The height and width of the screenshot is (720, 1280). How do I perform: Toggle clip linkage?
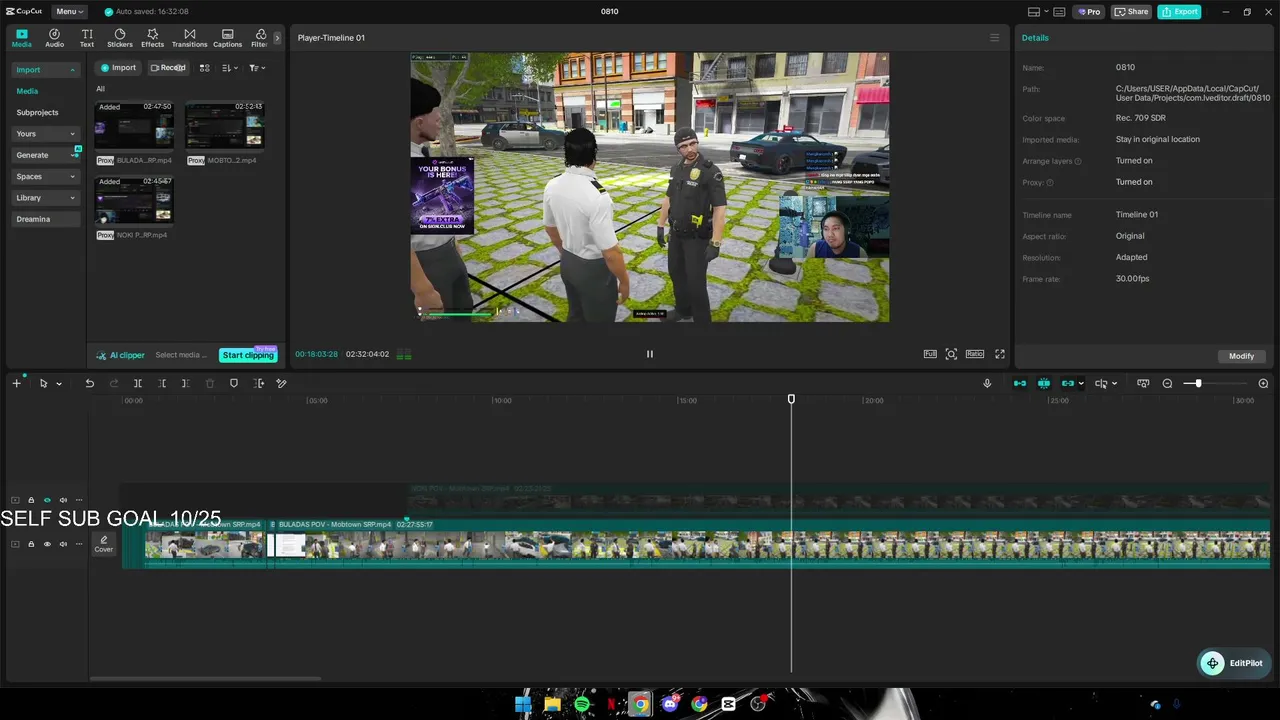tap(1067, 384)
